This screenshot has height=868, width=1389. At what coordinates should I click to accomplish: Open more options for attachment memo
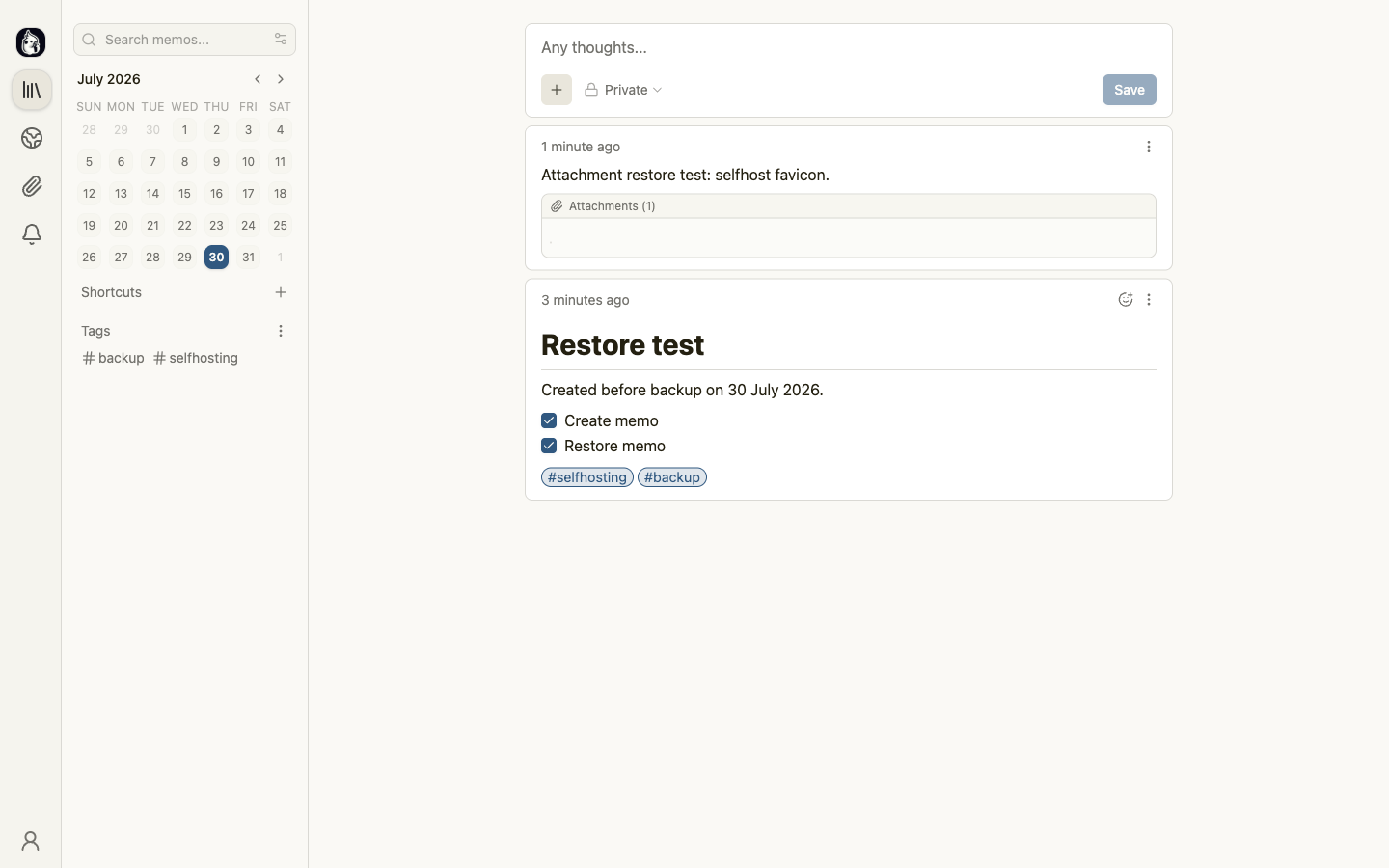coord(1148,147)
